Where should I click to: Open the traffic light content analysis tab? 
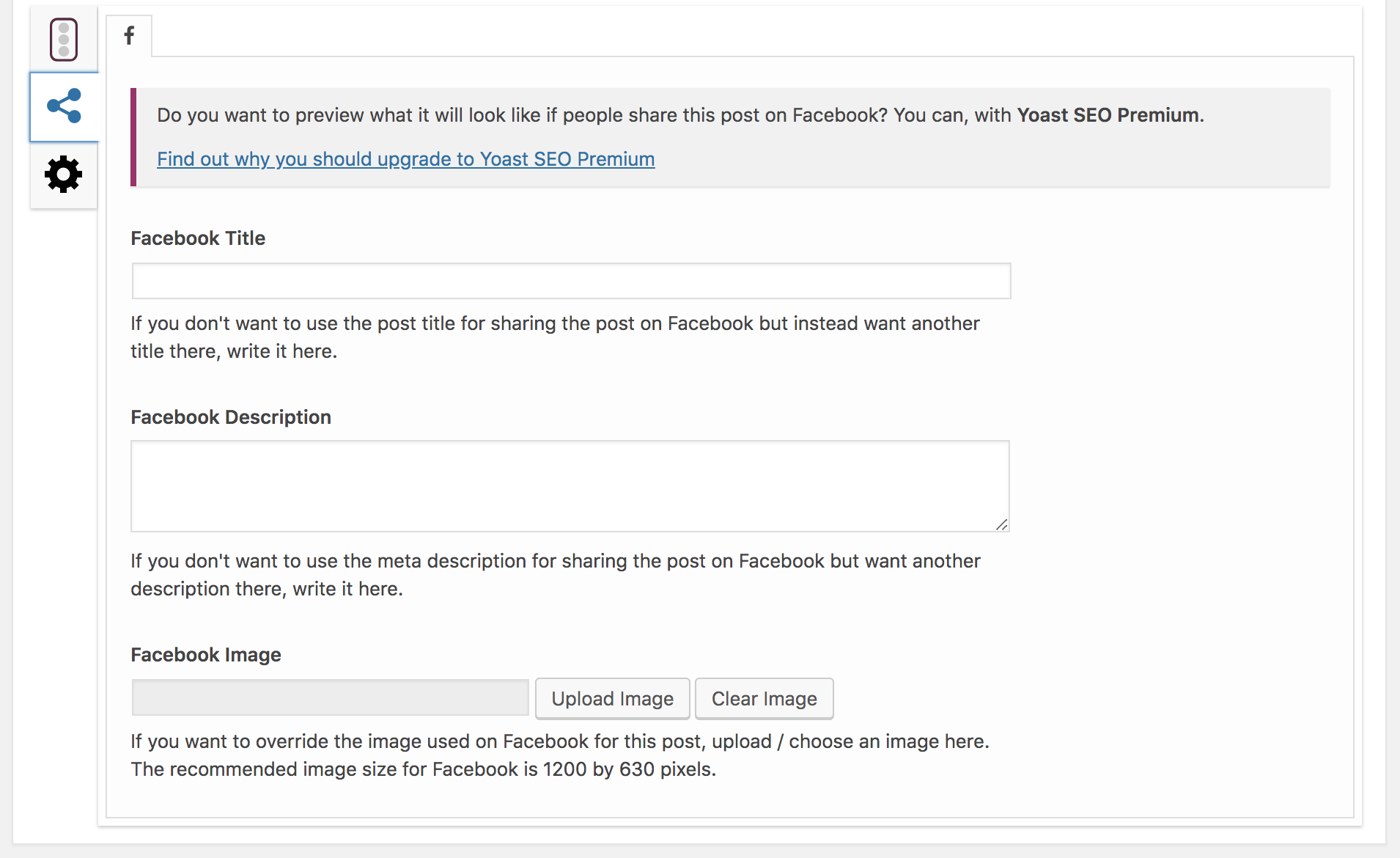64,40
